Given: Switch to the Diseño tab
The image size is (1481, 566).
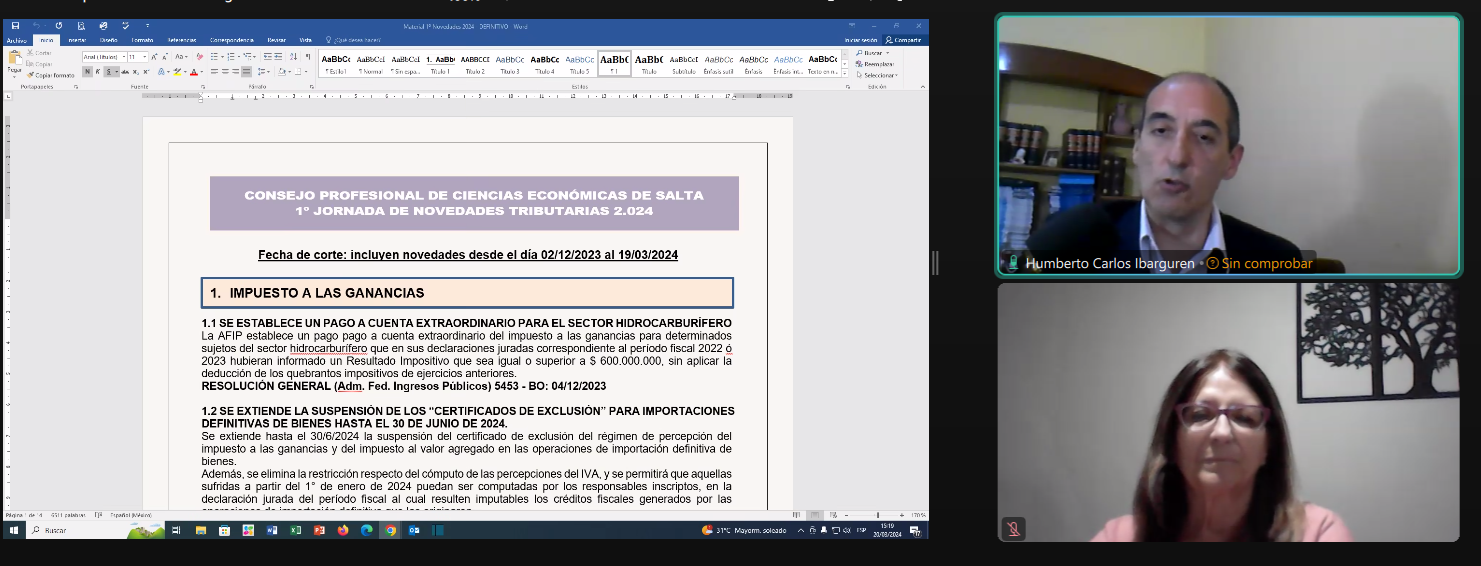Looking at the screenshot, I should tap(109, 40).
